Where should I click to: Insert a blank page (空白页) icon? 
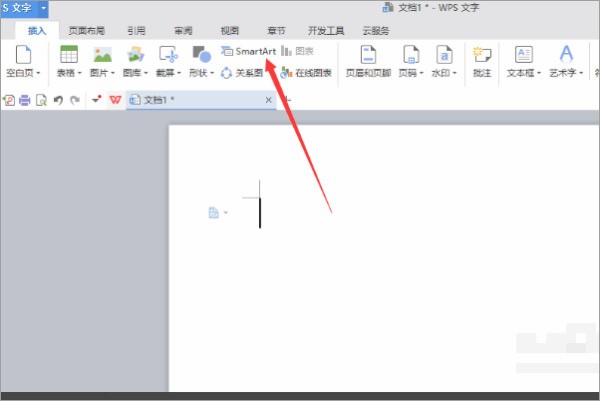tap(21, 55)
